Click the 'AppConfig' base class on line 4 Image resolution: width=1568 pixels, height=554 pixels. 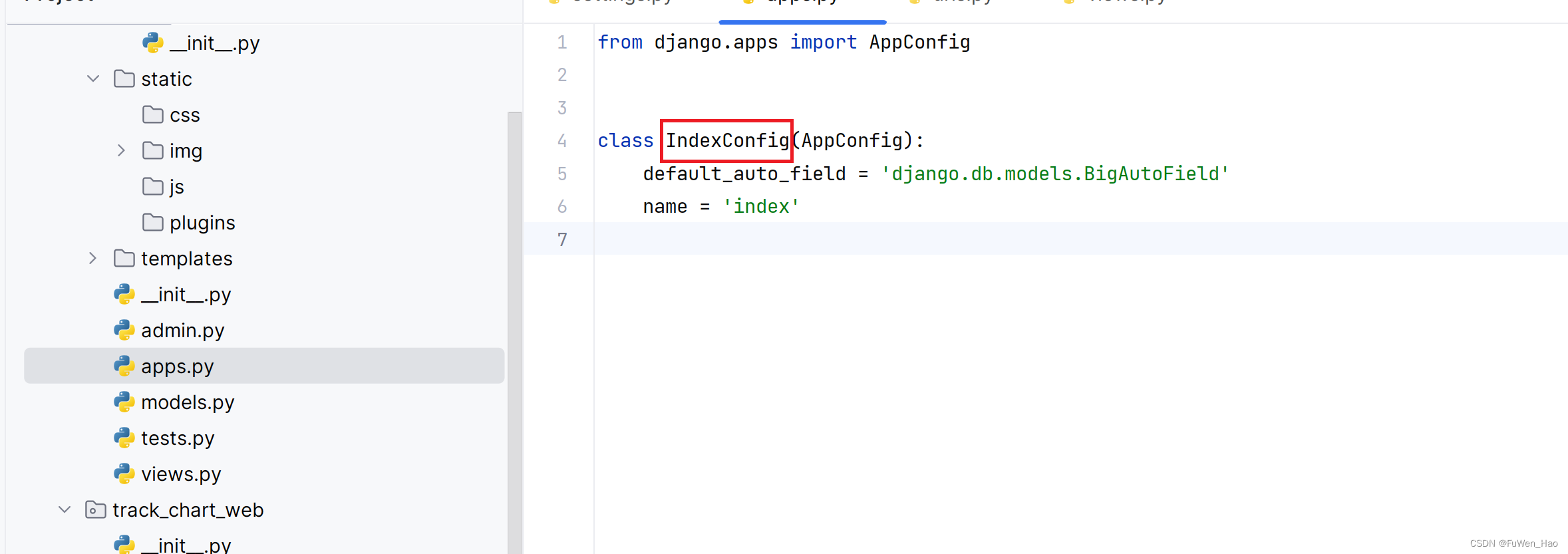point(852,140)
